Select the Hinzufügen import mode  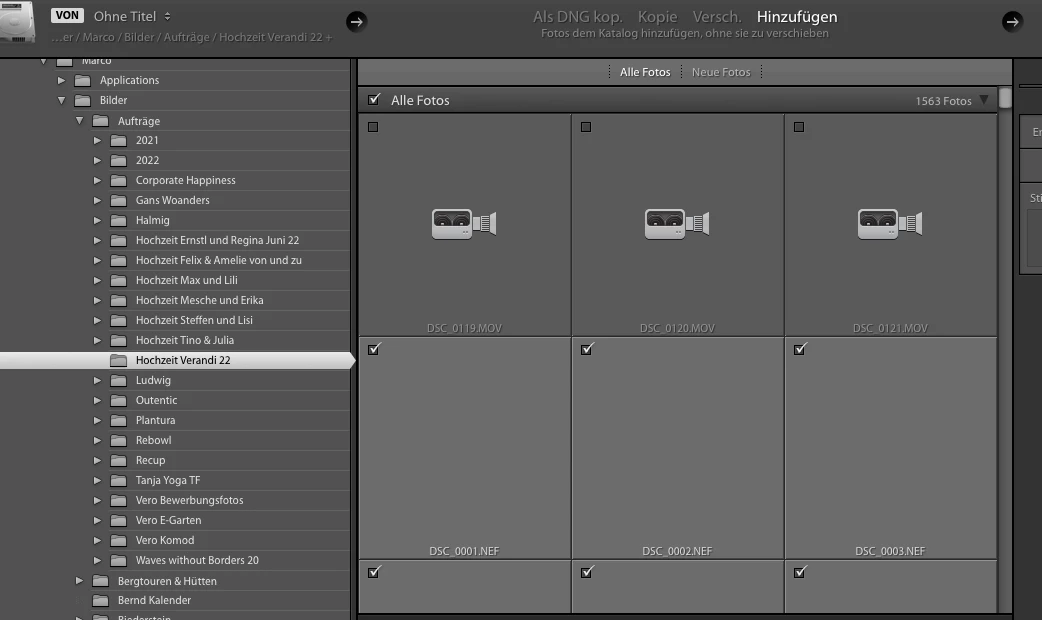[x=797, y=17]
